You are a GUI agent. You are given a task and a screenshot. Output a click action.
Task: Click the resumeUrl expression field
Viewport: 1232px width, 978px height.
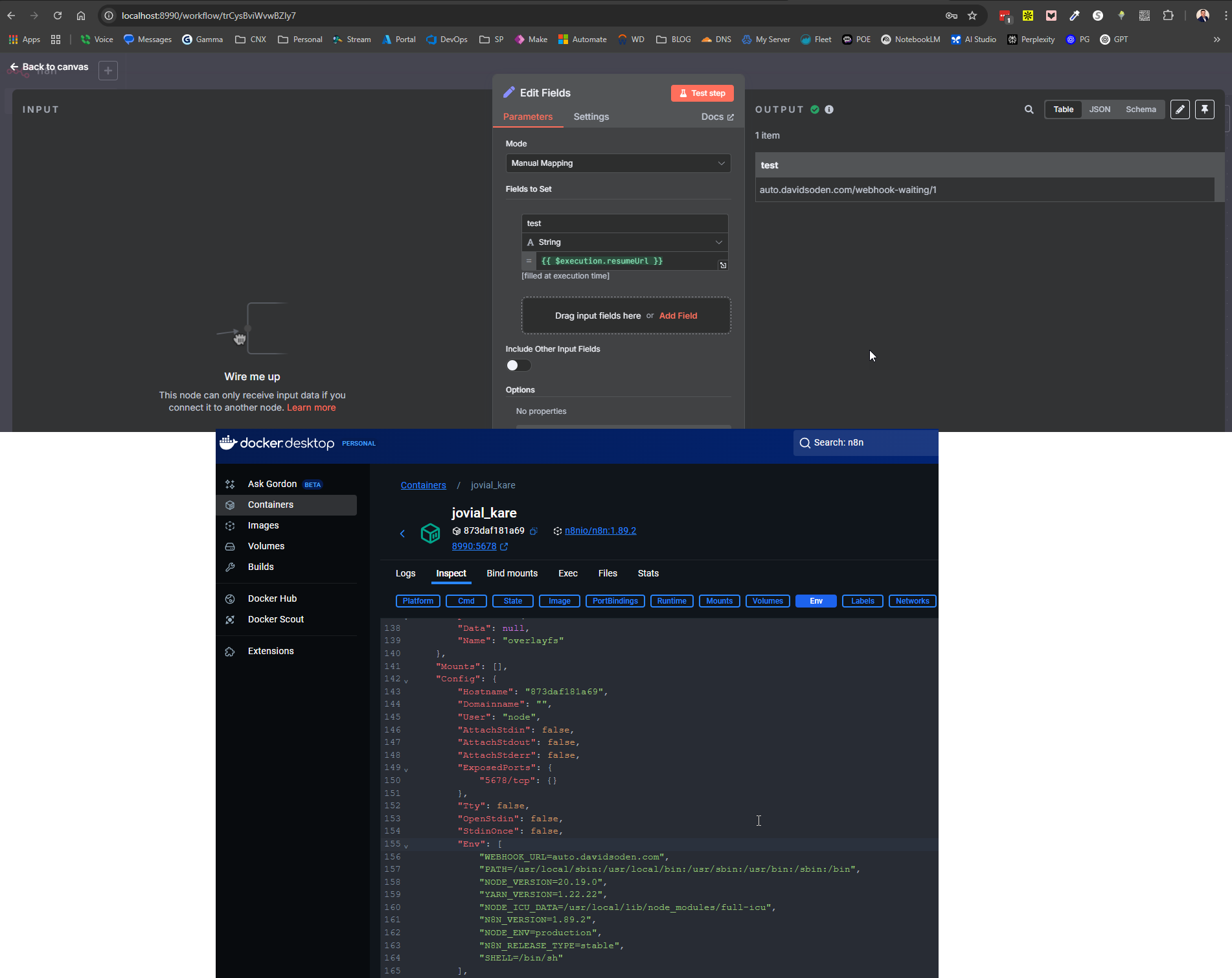[x=625, y=261]
